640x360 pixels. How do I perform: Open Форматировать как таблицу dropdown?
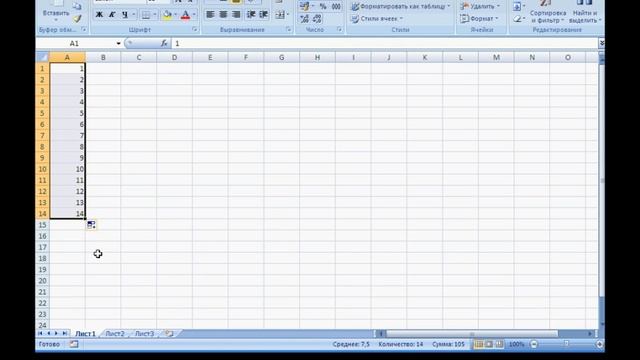401,6
